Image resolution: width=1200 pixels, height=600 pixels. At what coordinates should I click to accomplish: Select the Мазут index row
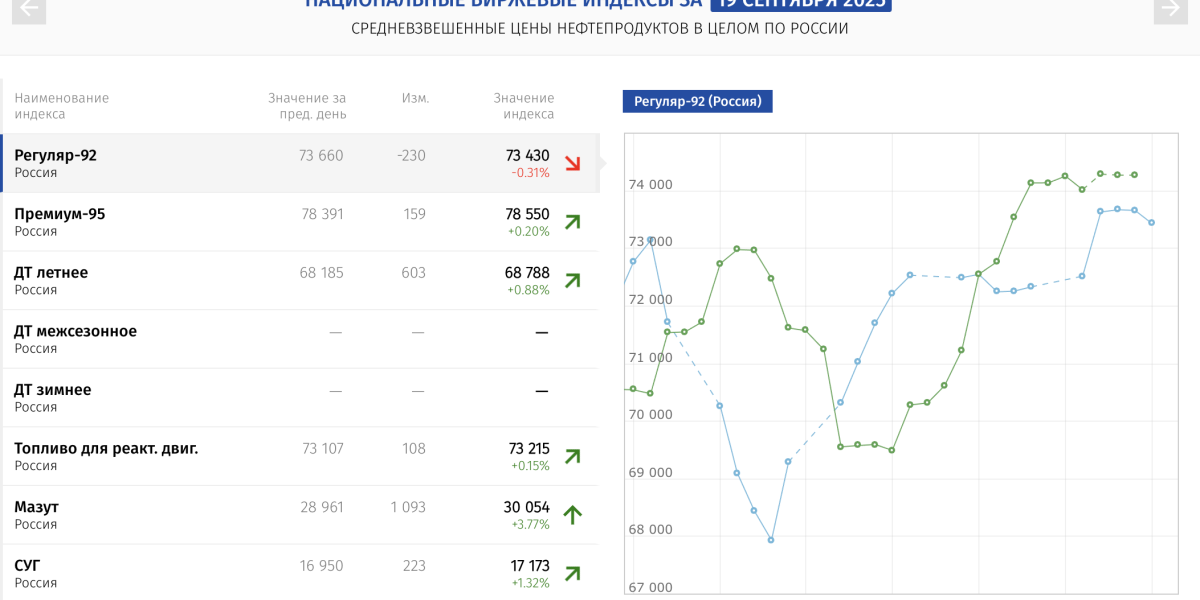[x=300, y=515]
